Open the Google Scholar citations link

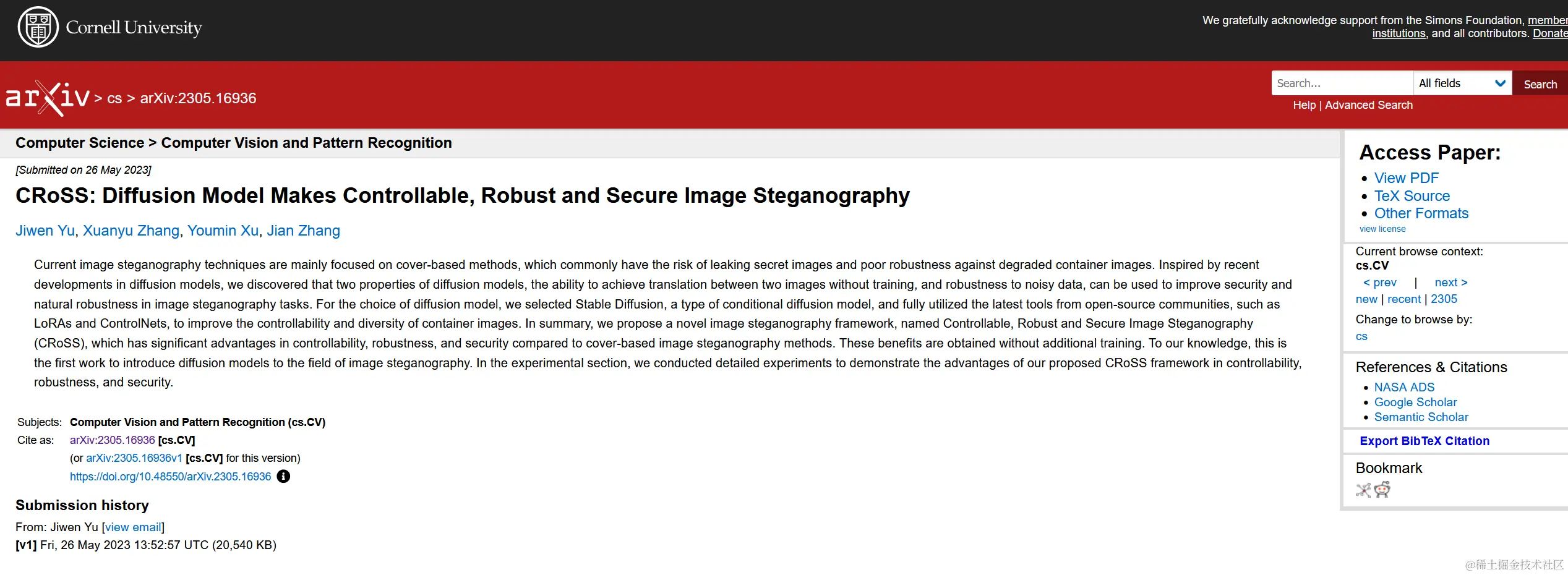point(1415,402)
